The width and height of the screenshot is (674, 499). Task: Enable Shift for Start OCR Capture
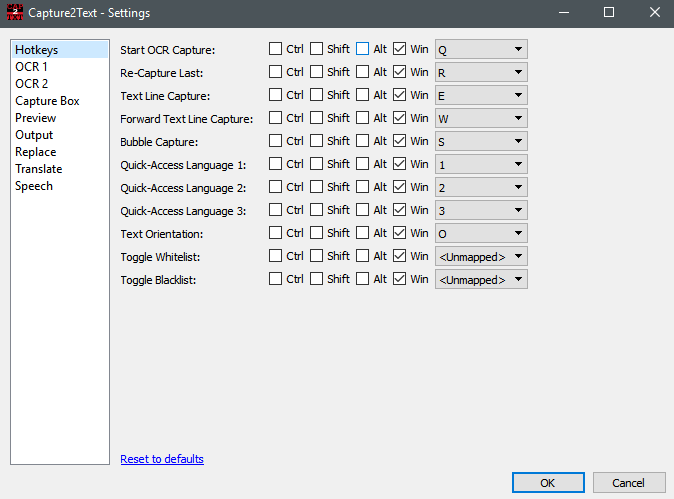coord(316,49)
